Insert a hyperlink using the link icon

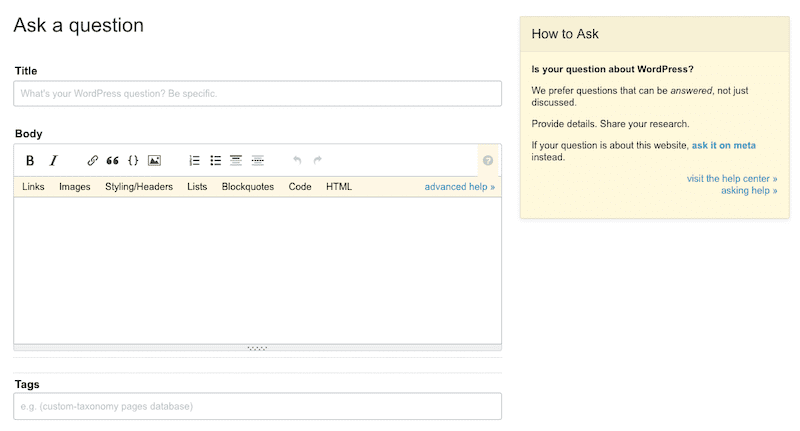point(93,160)
